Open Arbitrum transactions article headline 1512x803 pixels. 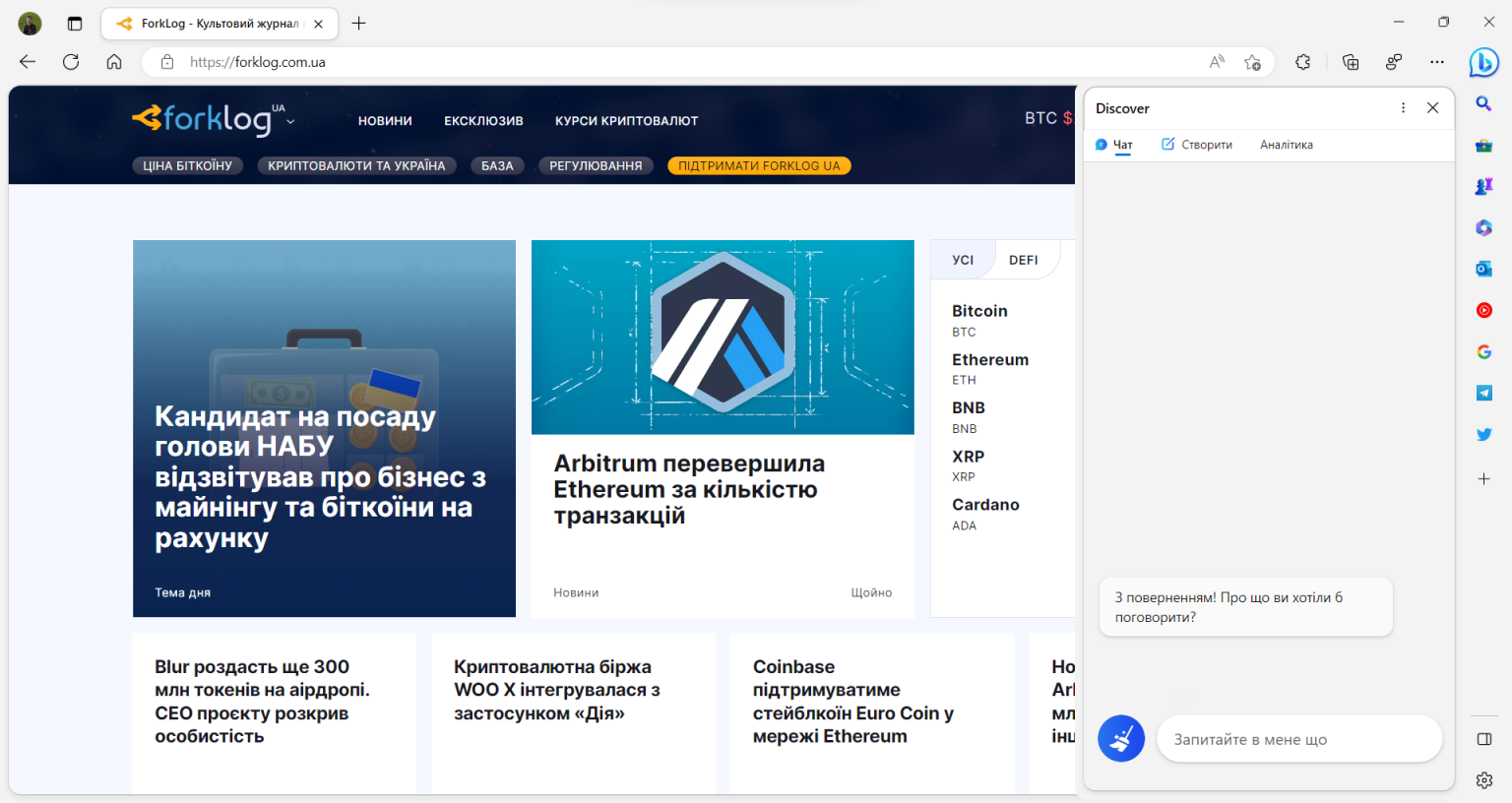click(x=689, y=489)
